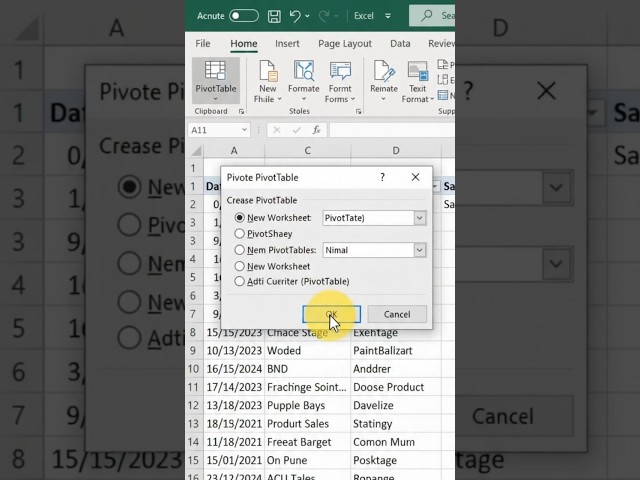Screen dimensions: 640x480
Task: Click cell containing Comon Mum
Action: pos(396,442)
